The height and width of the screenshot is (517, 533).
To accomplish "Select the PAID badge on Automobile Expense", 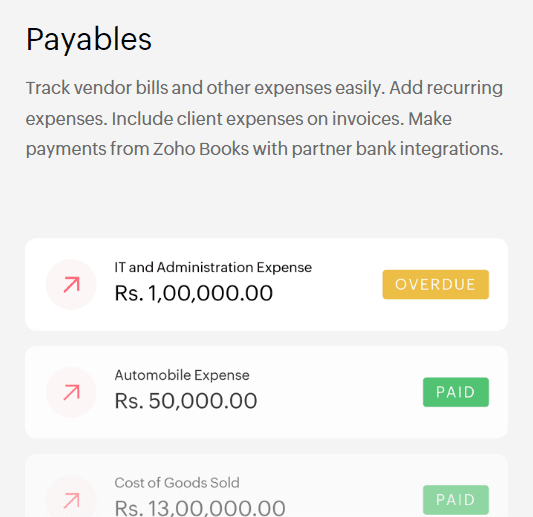I will click(456, 392).
